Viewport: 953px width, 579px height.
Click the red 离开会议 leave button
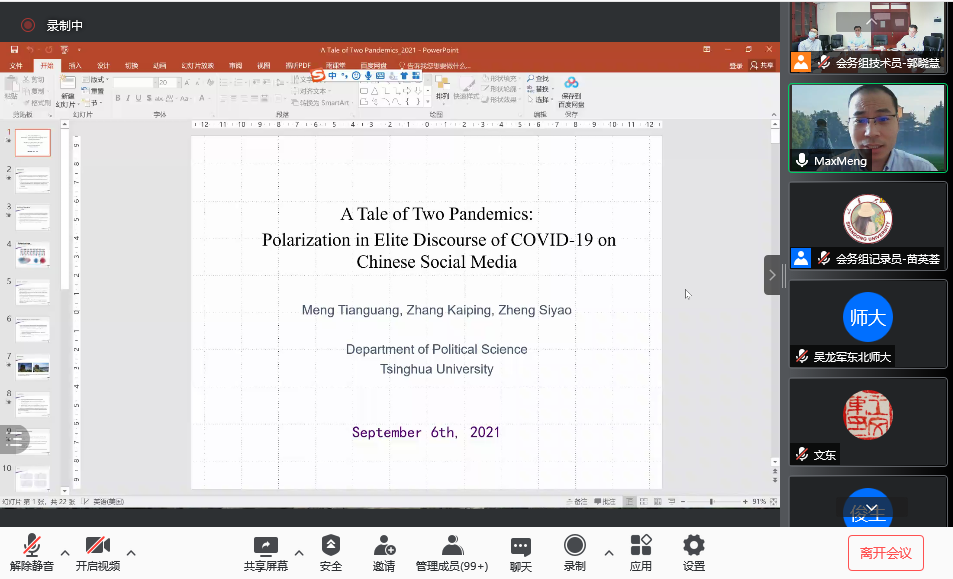click(x=885, y=552)
